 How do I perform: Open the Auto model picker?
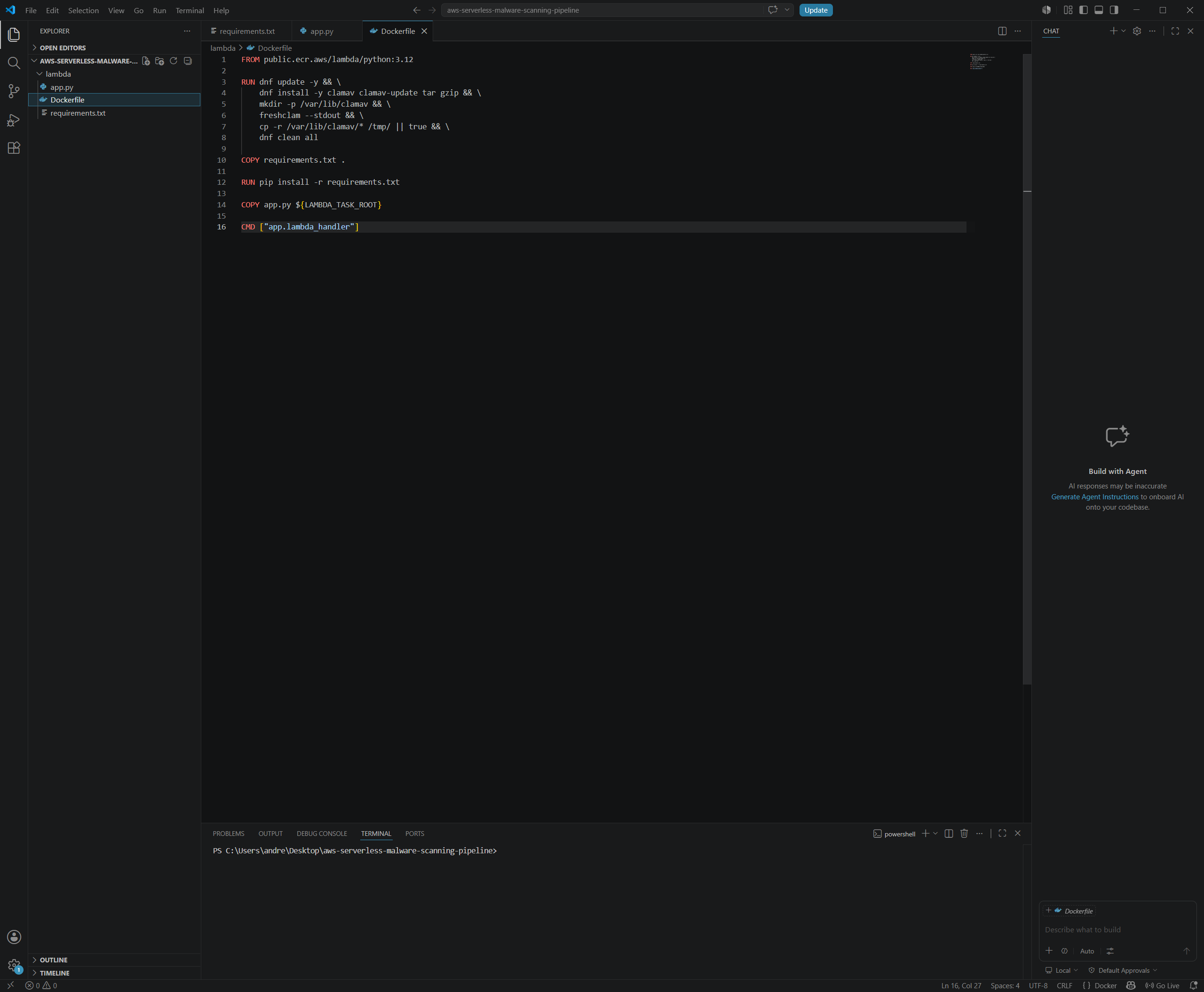pyautogui.click(x=1087, y=952)
